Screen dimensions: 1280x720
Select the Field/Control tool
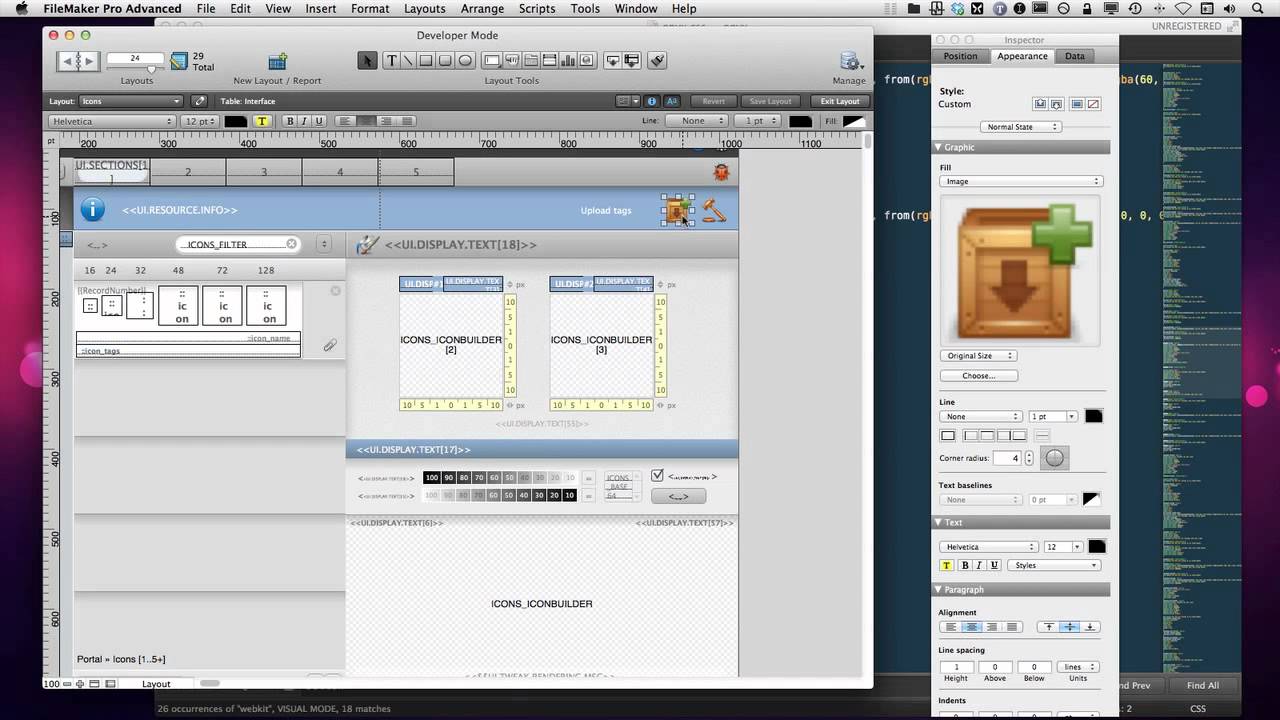[491, 60]
